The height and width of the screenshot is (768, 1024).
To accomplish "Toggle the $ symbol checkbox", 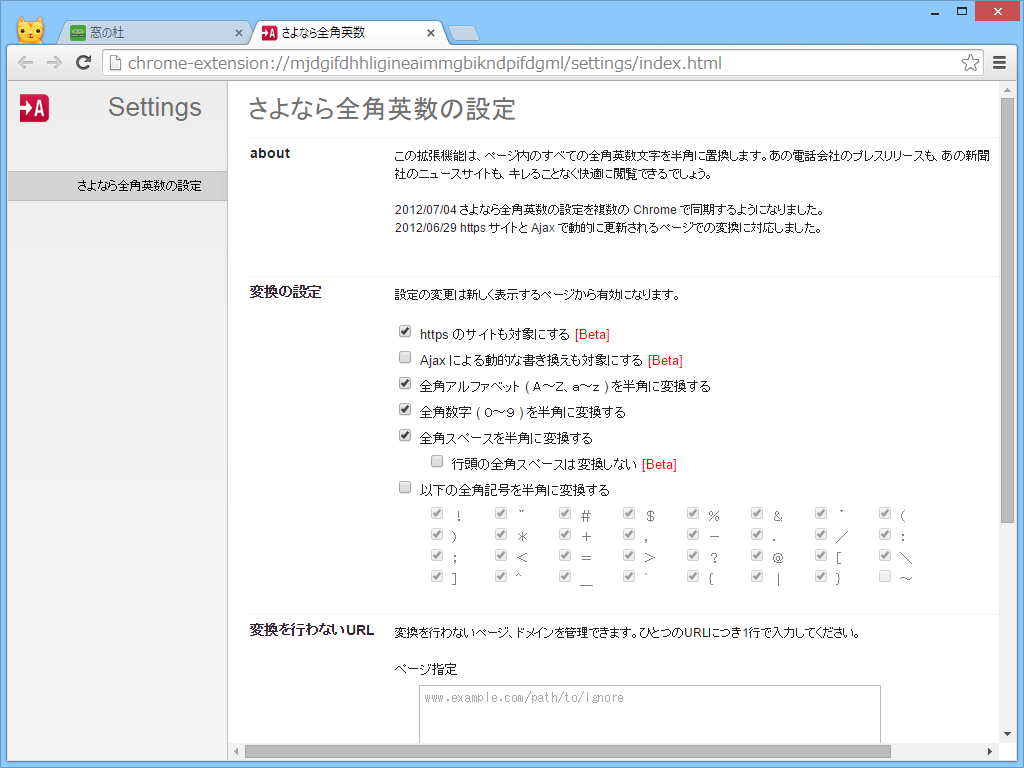I will pyautogui.click(x=629, y=513).
